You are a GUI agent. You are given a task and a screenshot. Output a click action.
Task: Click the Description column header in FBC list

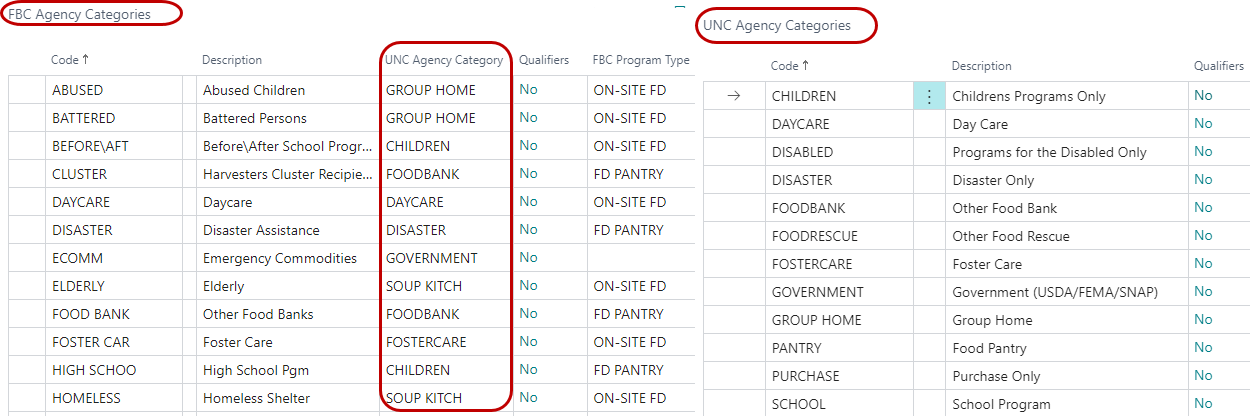pyautogui.click(x=232, y=60)
